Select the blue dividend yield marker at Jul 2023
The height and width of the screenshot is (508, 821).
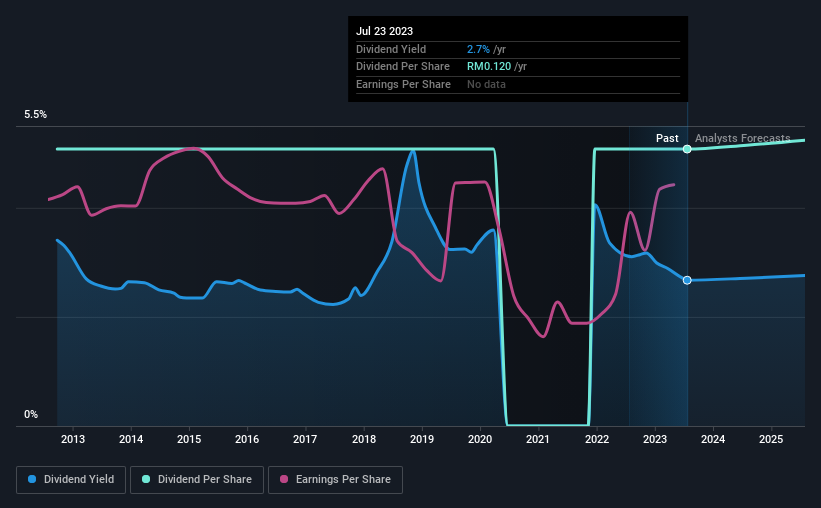click(x=687, y=280)
